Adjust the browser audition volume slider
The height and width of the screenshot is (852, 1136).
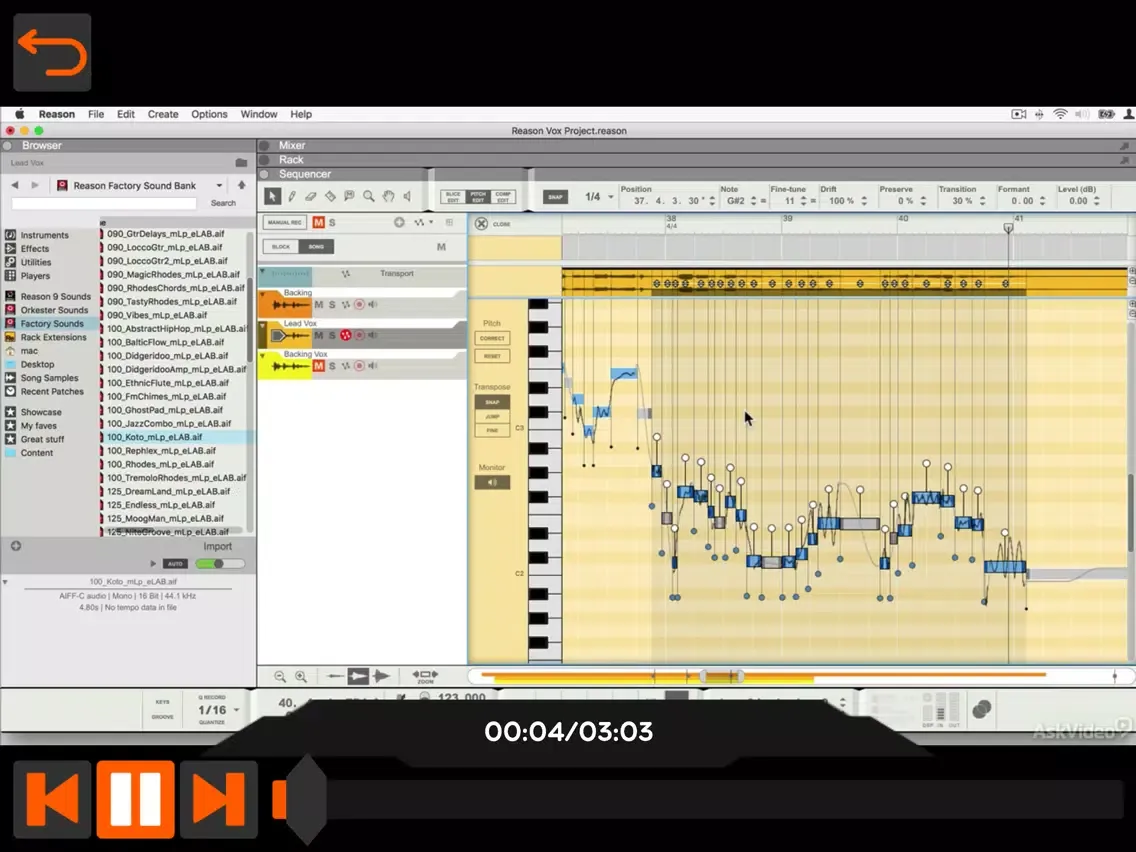220,564
